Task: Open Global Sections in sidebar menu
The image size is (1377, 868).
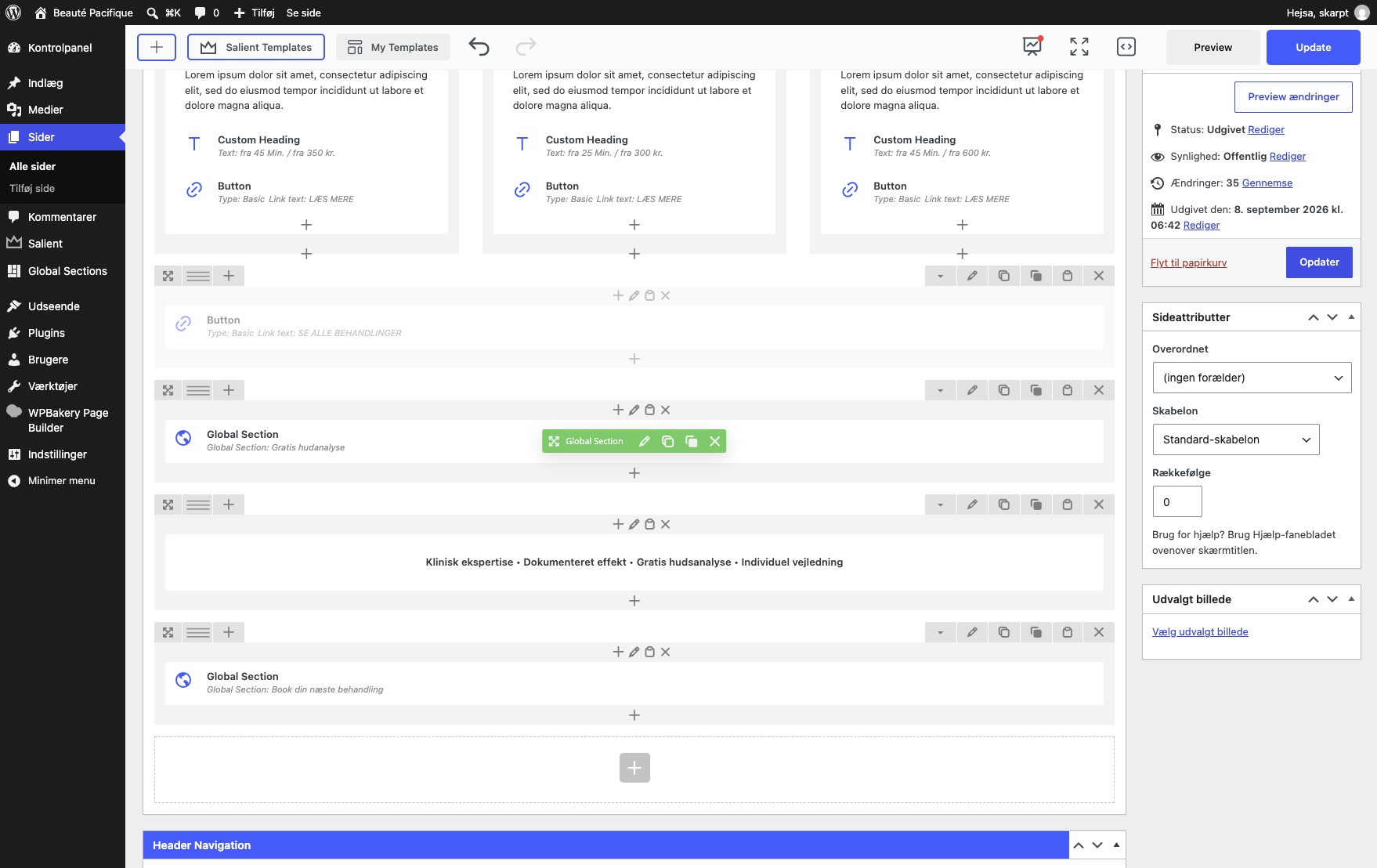Action: (67, 271)
